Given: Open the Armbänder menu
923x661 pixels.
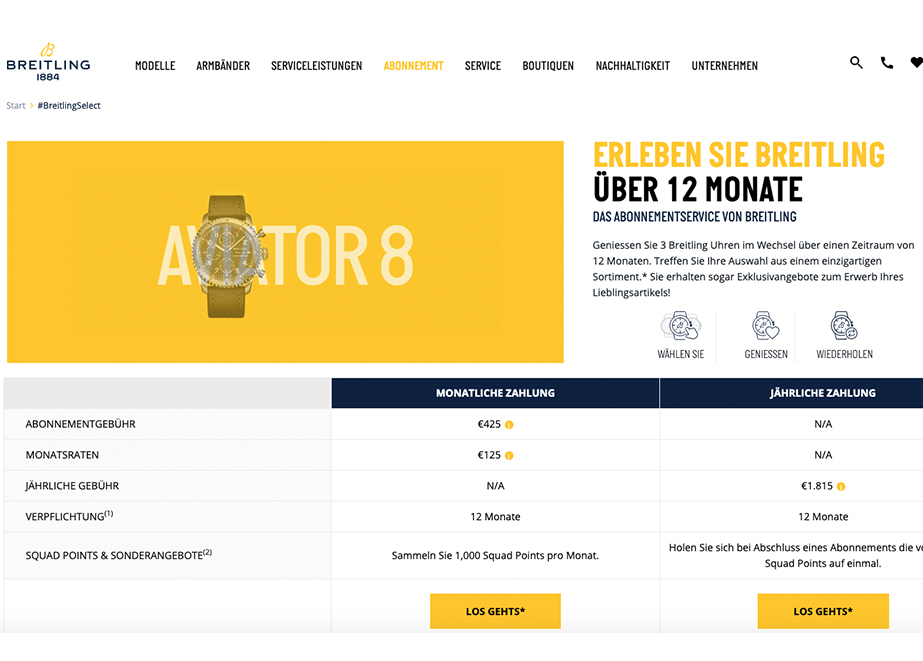Looking at the screenshot, I should 223,66.
